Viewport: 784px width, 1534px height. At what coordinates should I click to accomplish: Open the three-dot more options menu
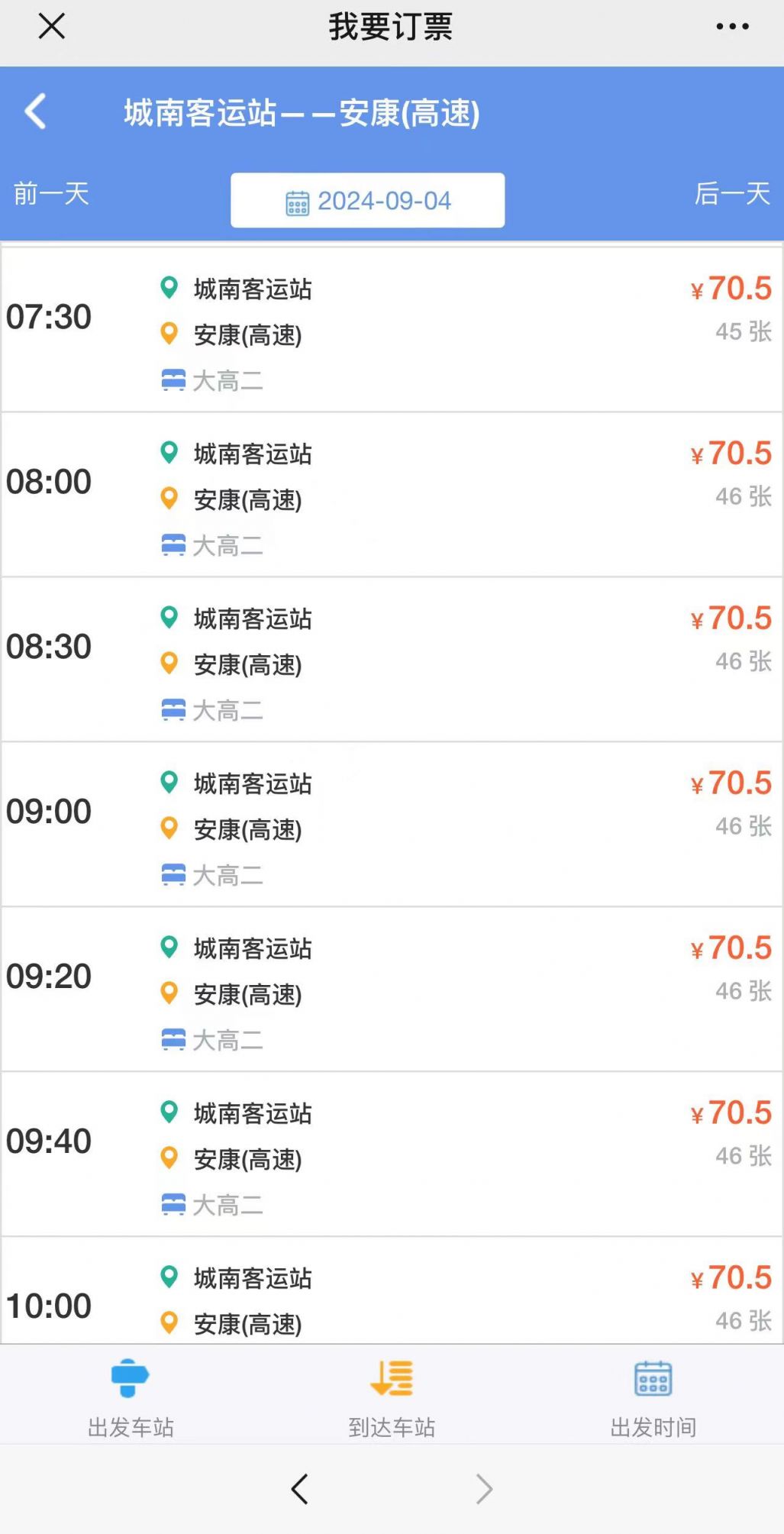coord(732,27)
